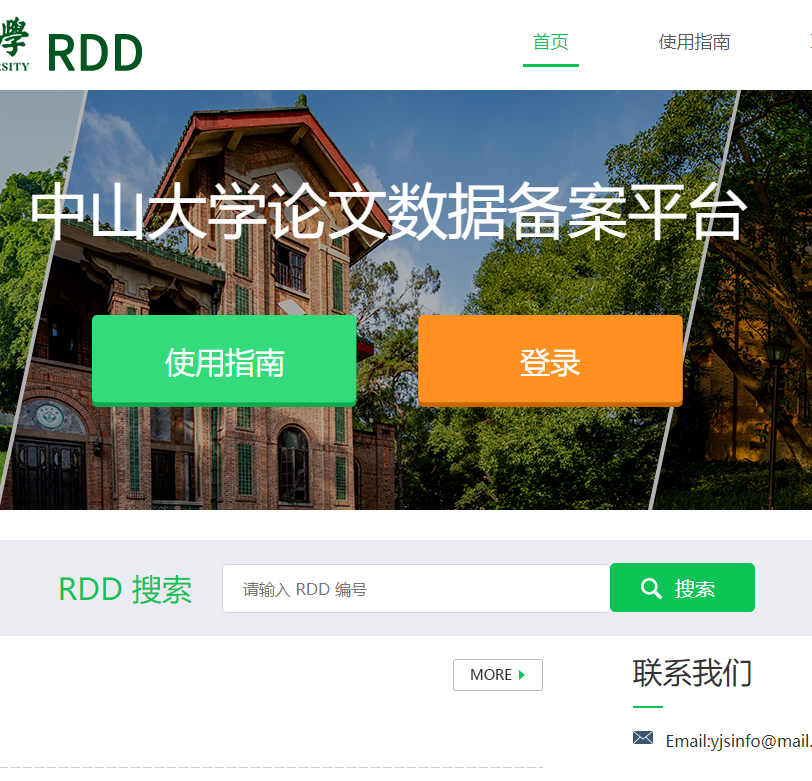Click the Email:yjsinfo@mail contact text
Image resolution: width=812 pixels, height=781 pixels.
pyautogui.click(x=738, y=741)
